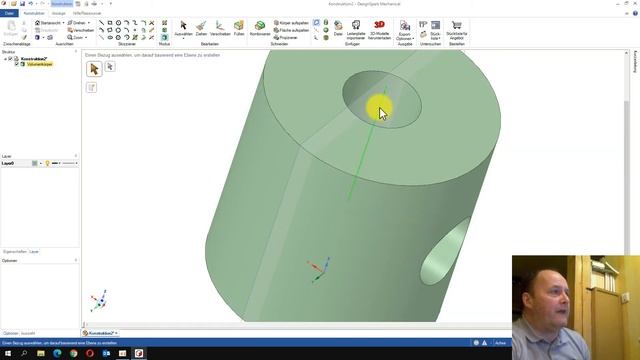Pick the ellipse sketch tool
The height and width of the screenshot is (360, 640).
click(110, 38)
